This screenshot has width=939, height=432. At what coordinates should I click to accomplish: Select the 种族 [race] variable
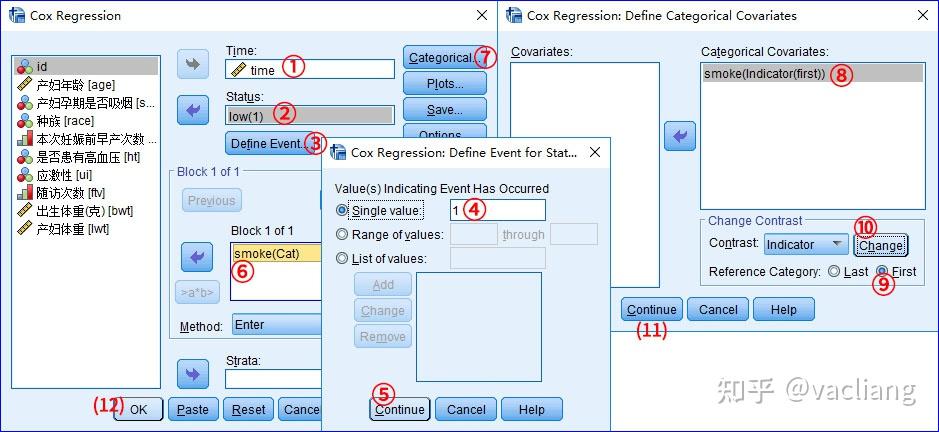click(x=64, y=121)
